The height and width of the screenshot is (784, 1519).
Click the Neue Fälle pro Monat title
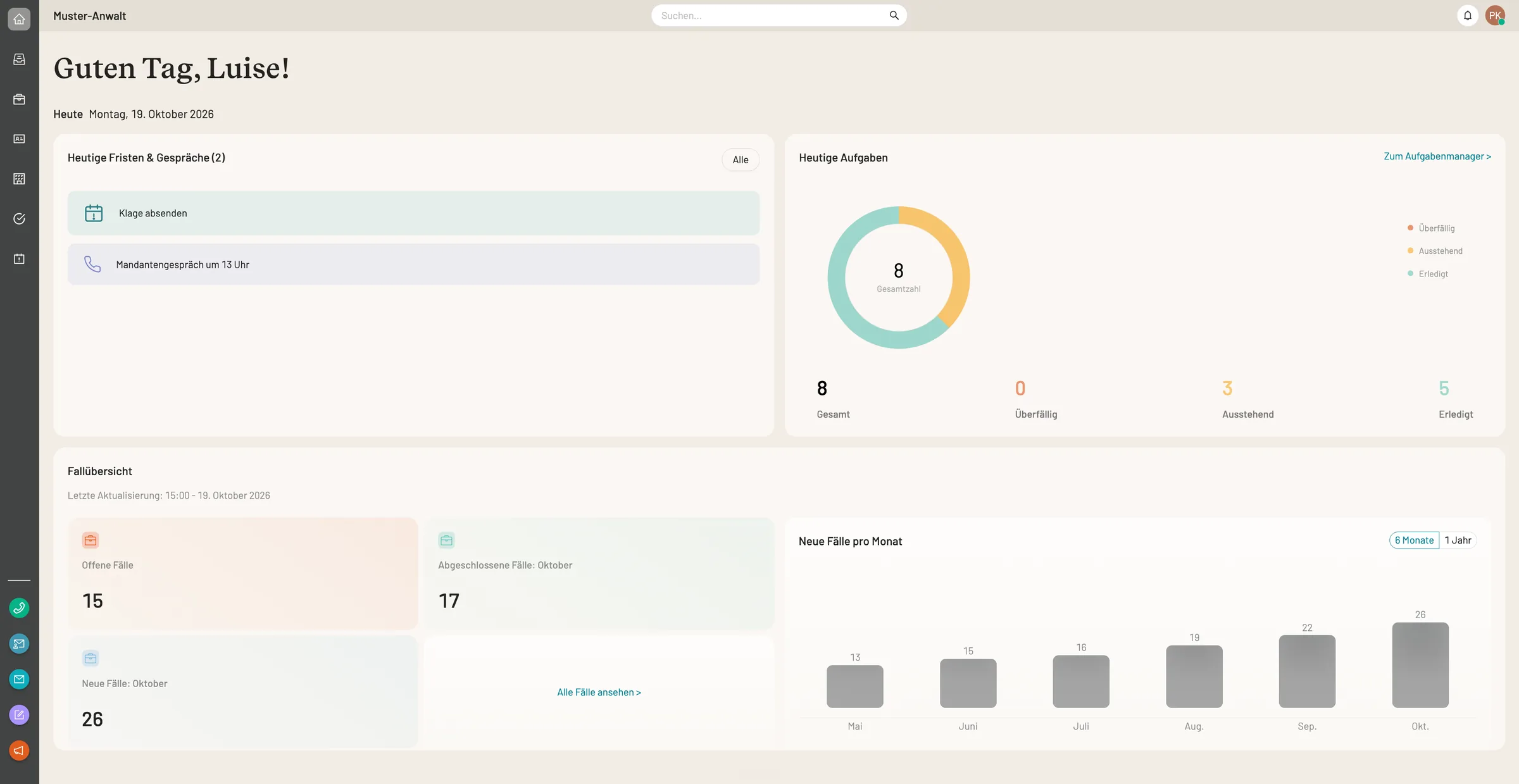[850, 542]
